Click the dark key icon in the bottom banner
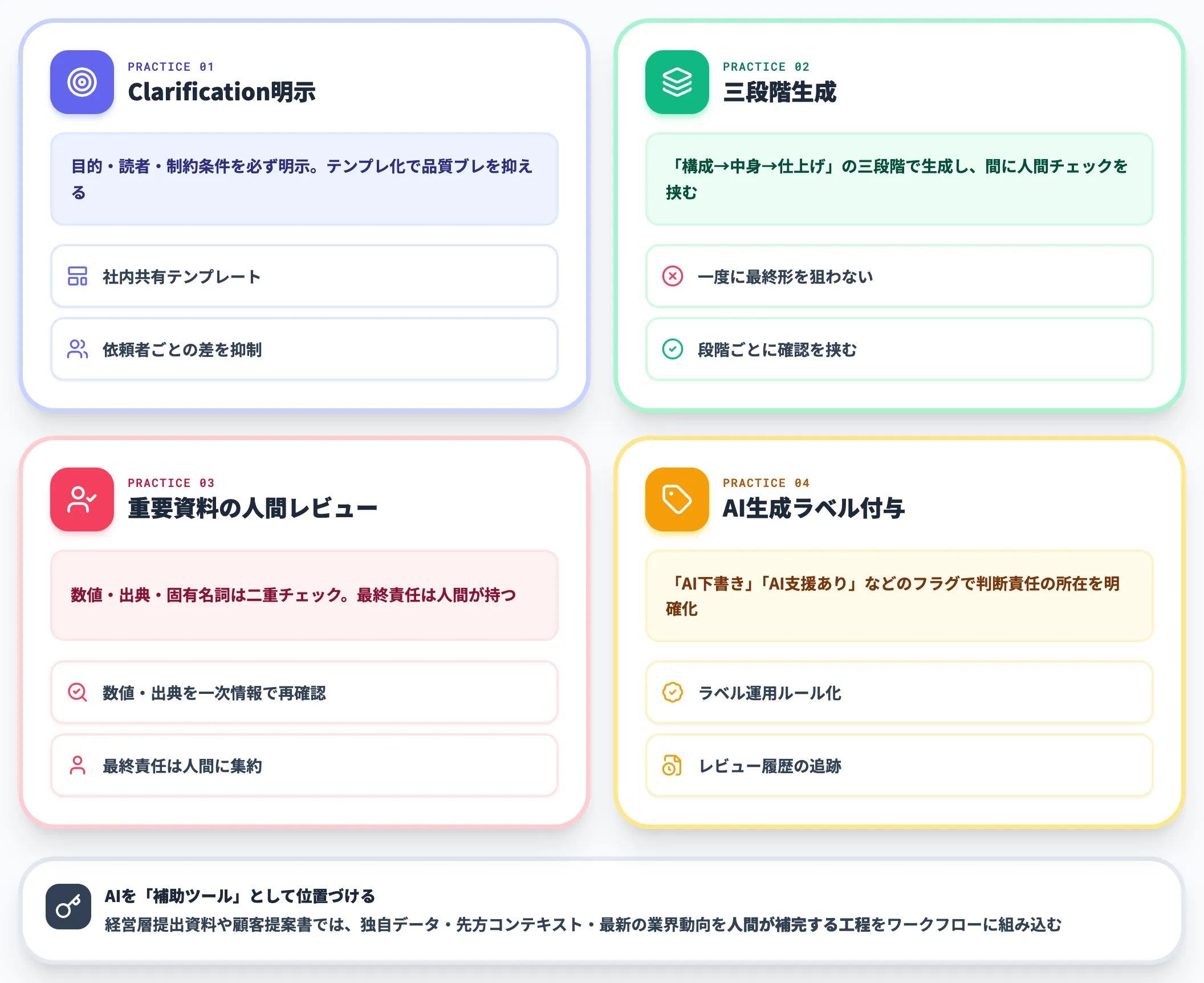The image size is (1204, 983). (68, 907)
